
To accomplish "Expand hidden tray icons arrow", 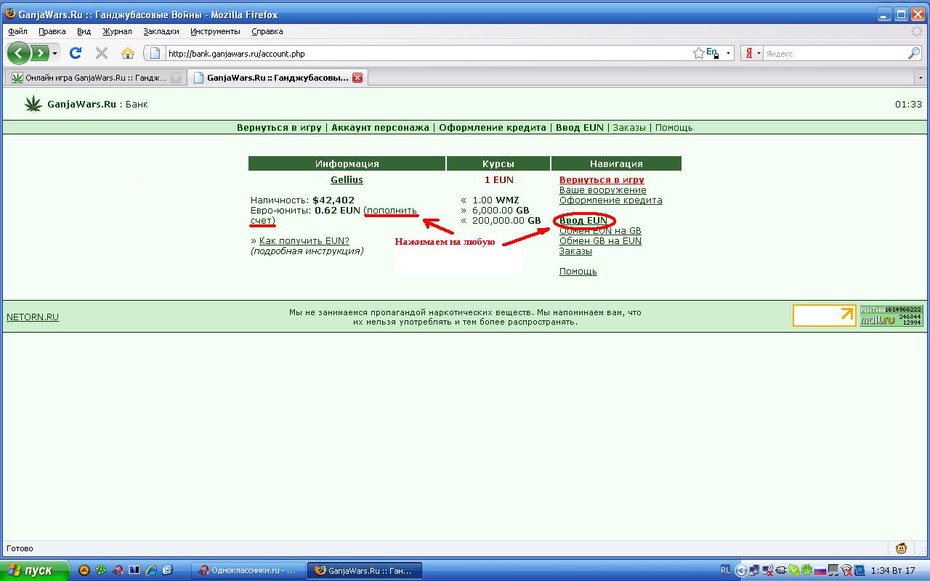I will click(x=741, y=570).
